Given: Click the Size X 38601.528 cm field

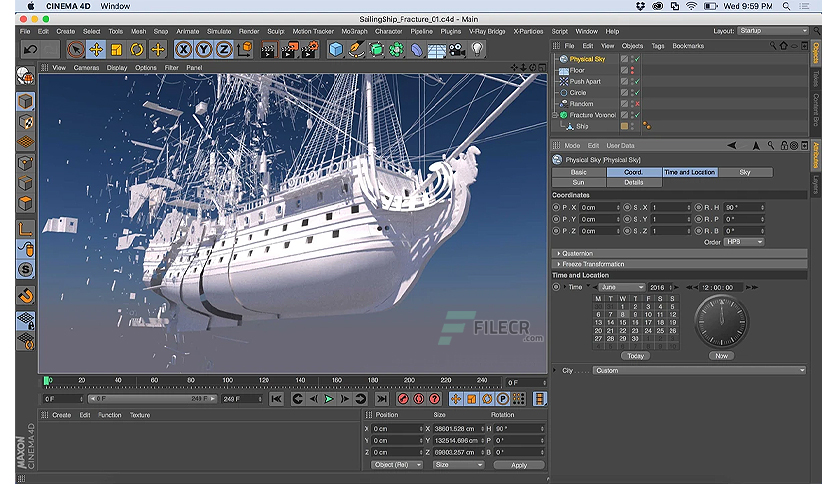Looking at the screenshot, I should click(458, 429).
